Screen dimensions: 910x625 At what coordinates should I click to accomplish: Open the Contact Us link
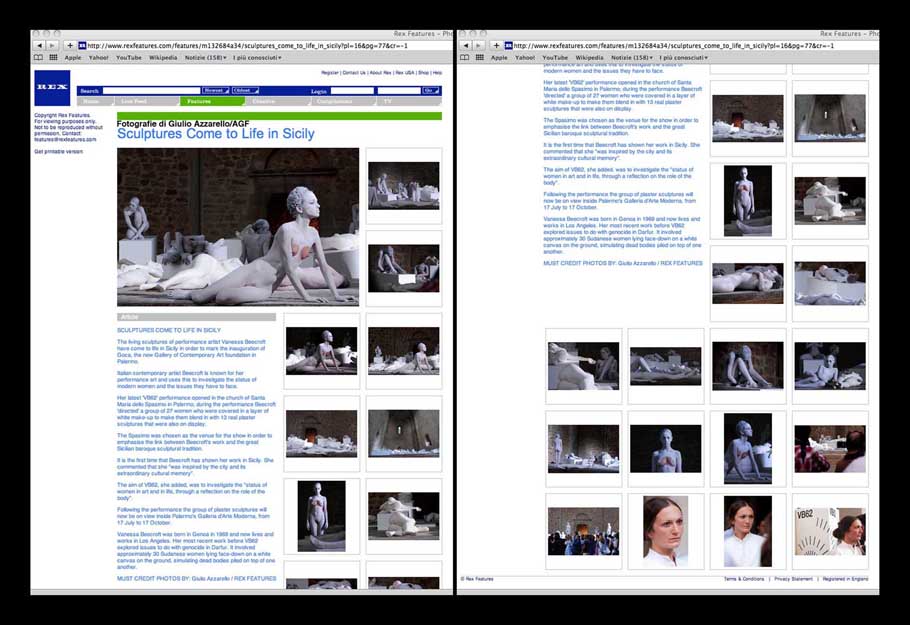(x=354, y=73)
